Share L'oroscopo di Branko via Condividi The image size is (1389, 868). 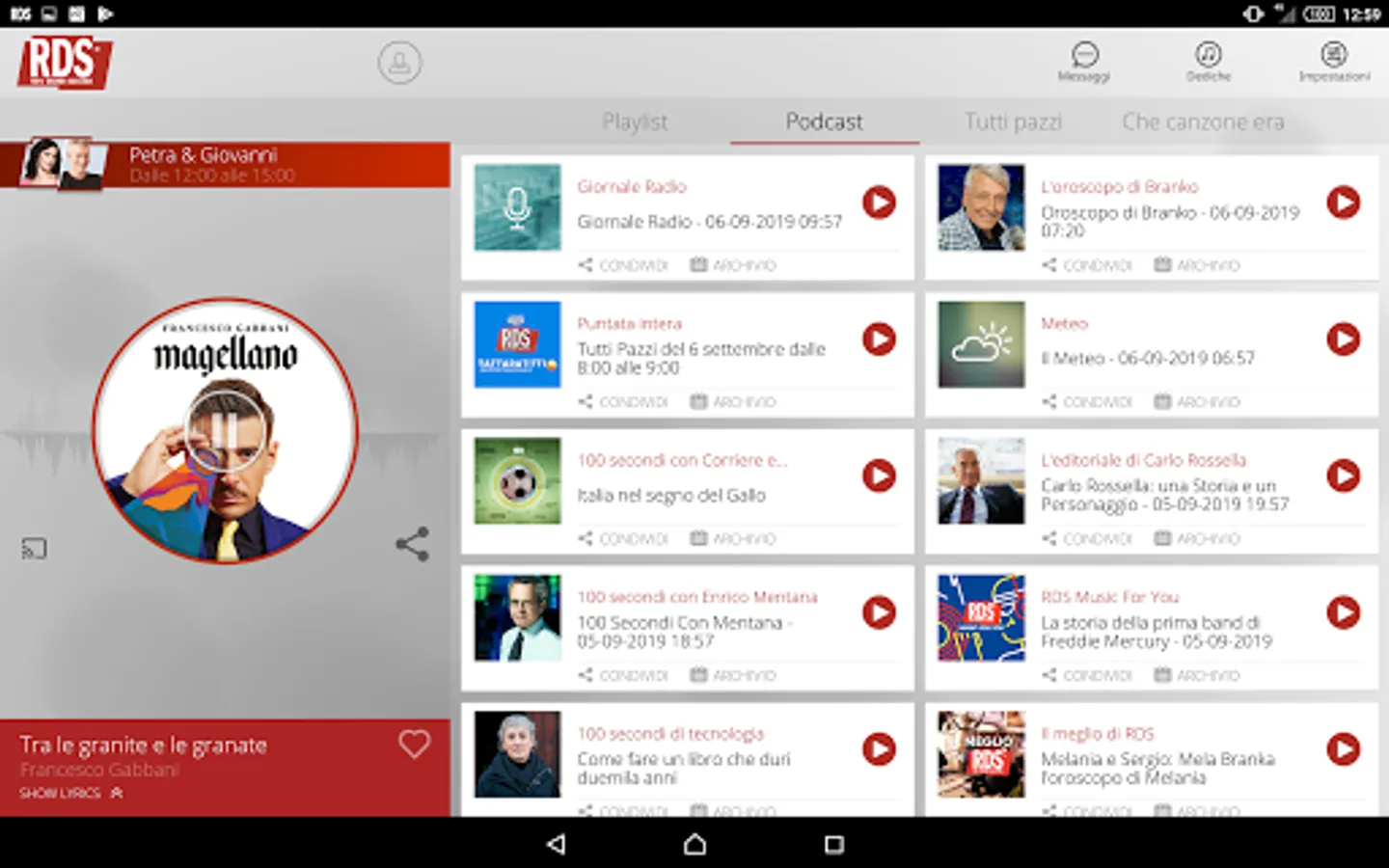1087,265
